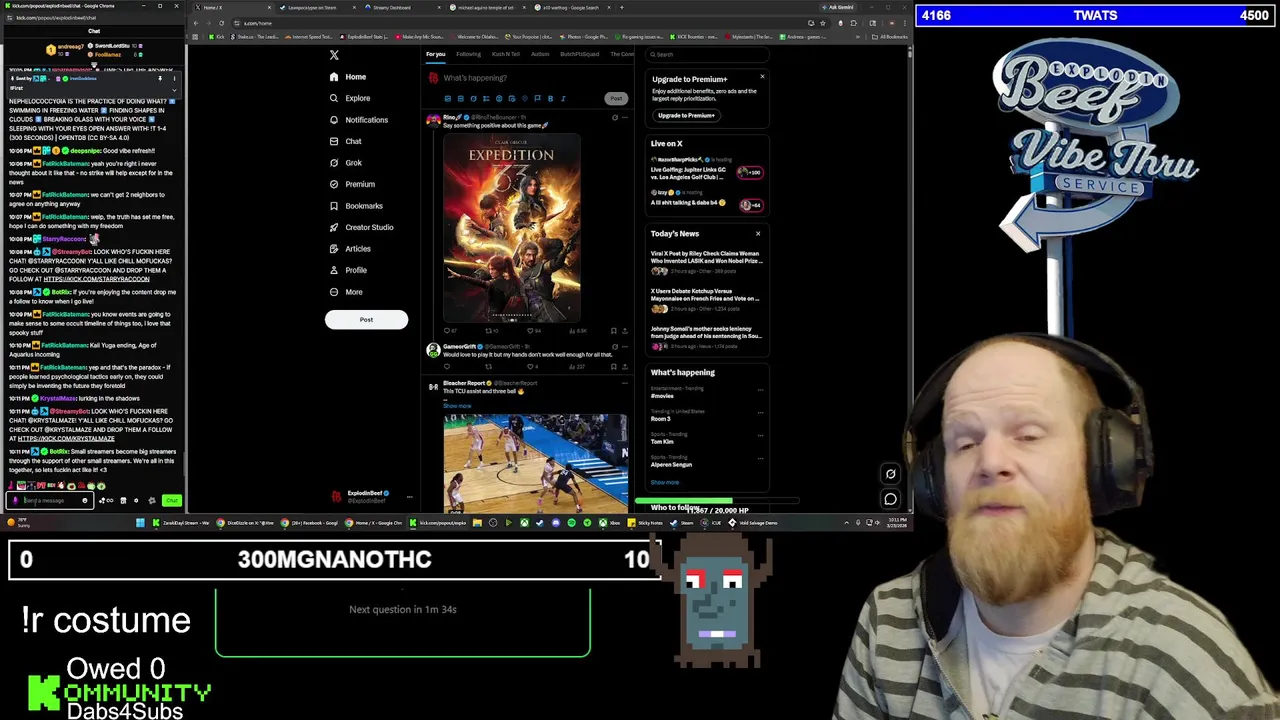The width and height of the screenshot is (1280, 720).
Task: Add a poll in post composer
Action: tap(486, 98)
